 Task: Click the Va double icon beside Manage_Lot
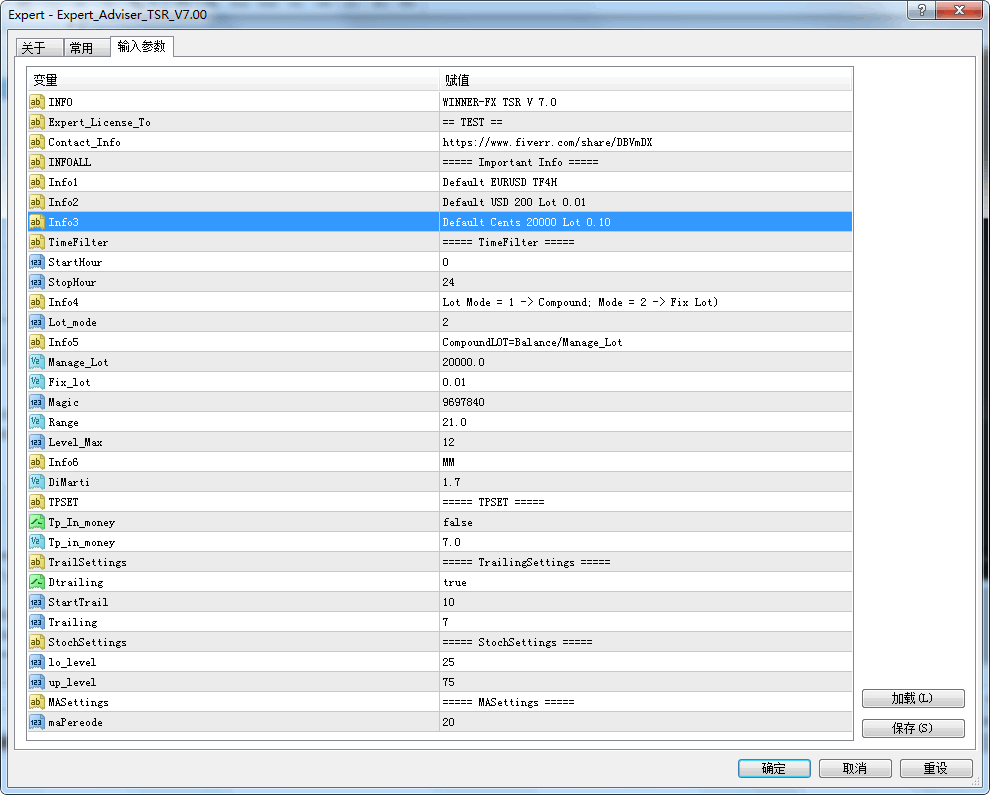(x=35, y=362)
